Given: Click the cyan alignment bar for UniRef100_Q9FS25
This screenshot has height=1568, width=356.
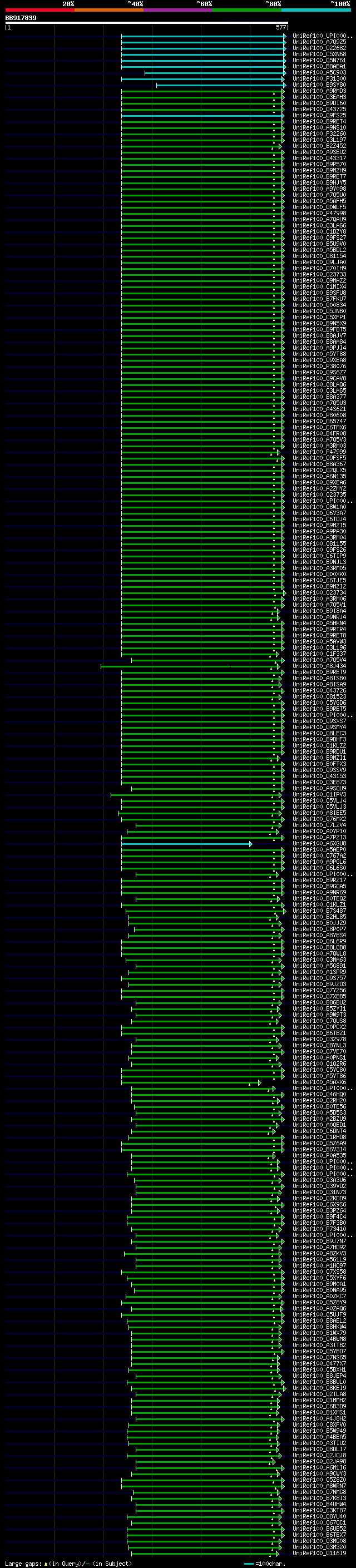Looking at the screenshot, I should (203, 116).
